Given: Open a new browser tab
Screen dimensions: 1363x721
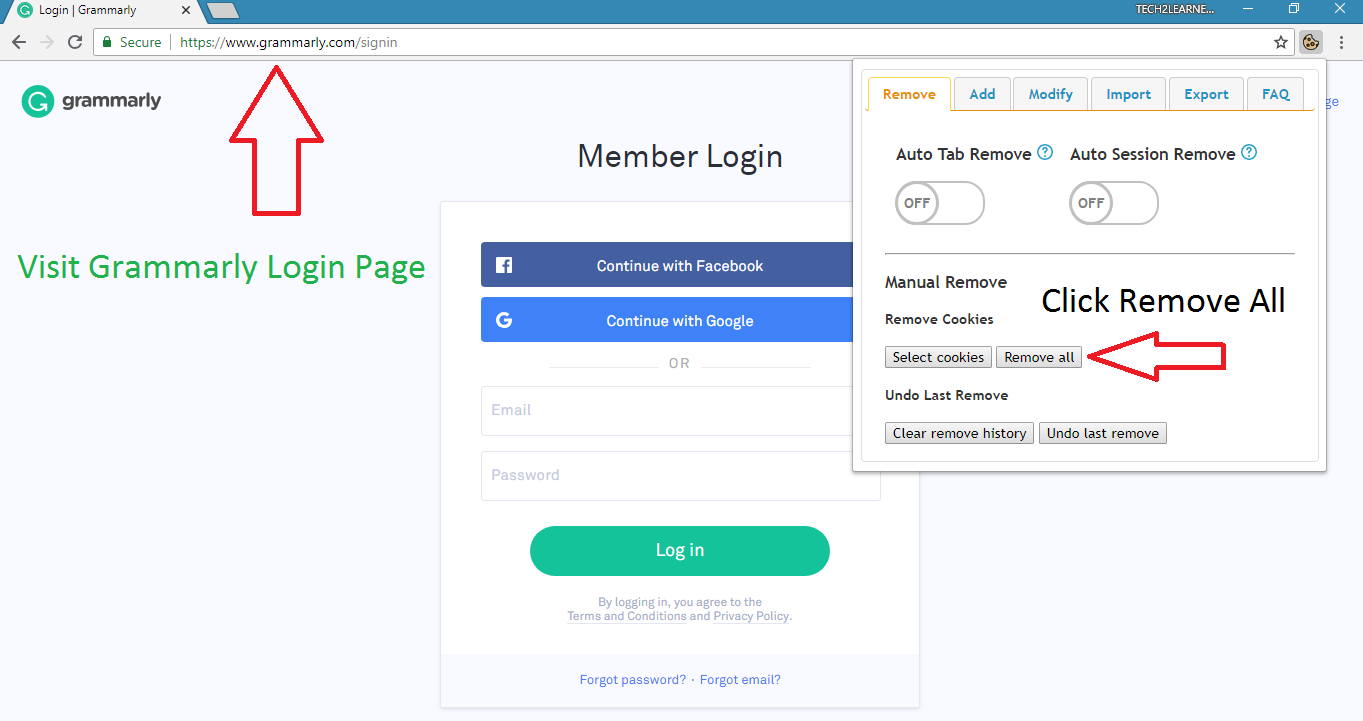Looking at the screenshot, I should pyautogui.click(x=222, y=10).
